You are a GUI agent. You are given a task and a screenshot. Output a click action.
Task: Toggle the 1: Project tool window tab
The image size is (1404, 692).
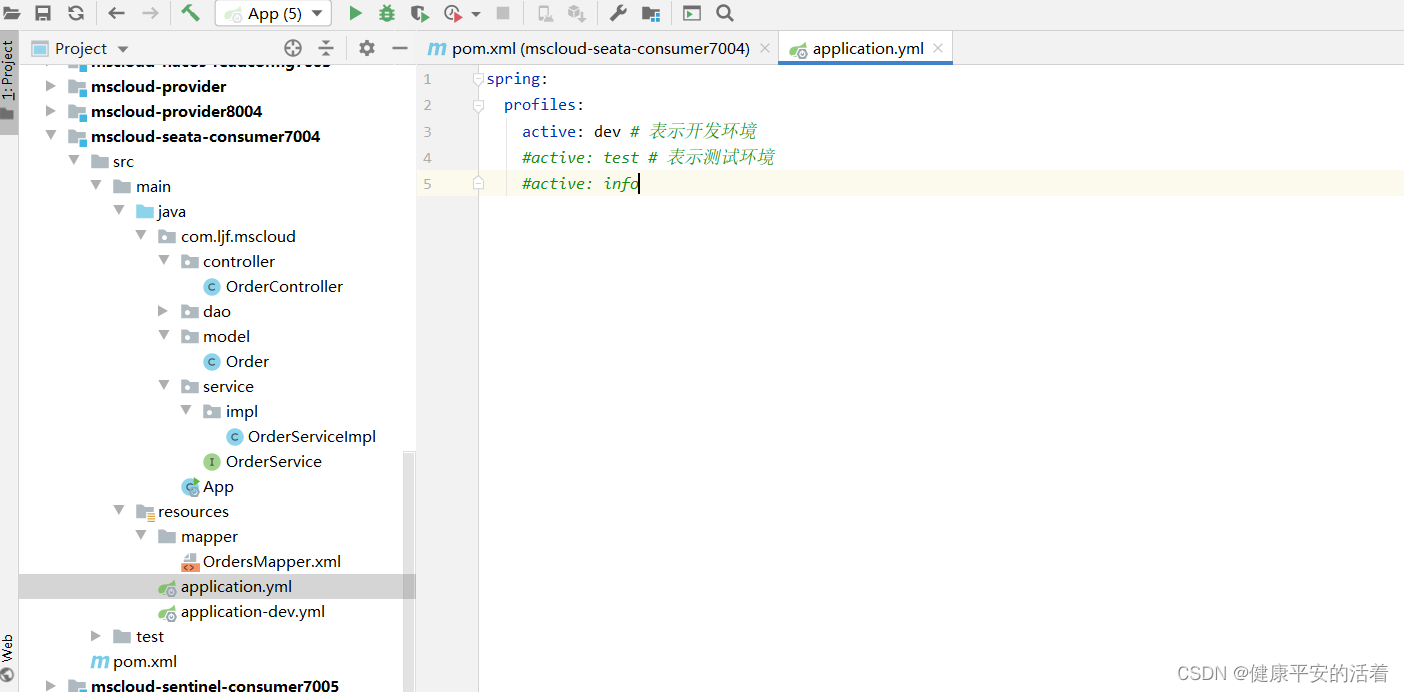click(8, 82)
